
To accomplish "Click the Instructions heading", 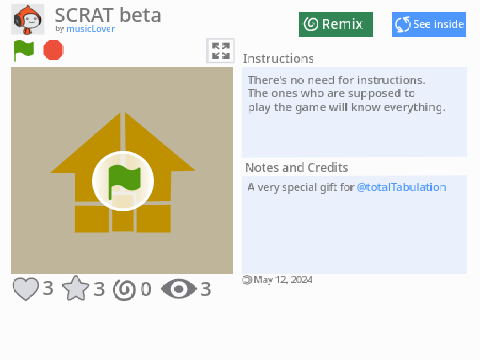I will click(x=278, y=59).
